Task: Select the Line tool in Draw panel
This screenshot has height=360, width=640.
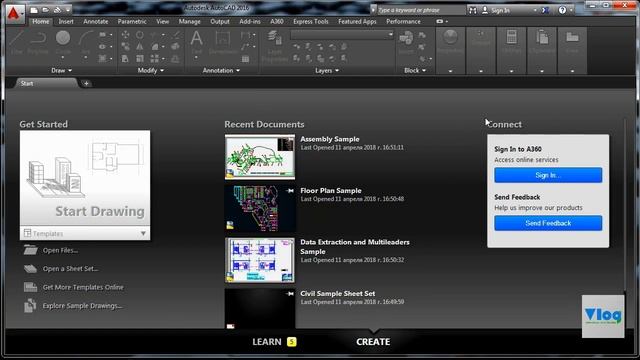Action: [x=17, y=42]
